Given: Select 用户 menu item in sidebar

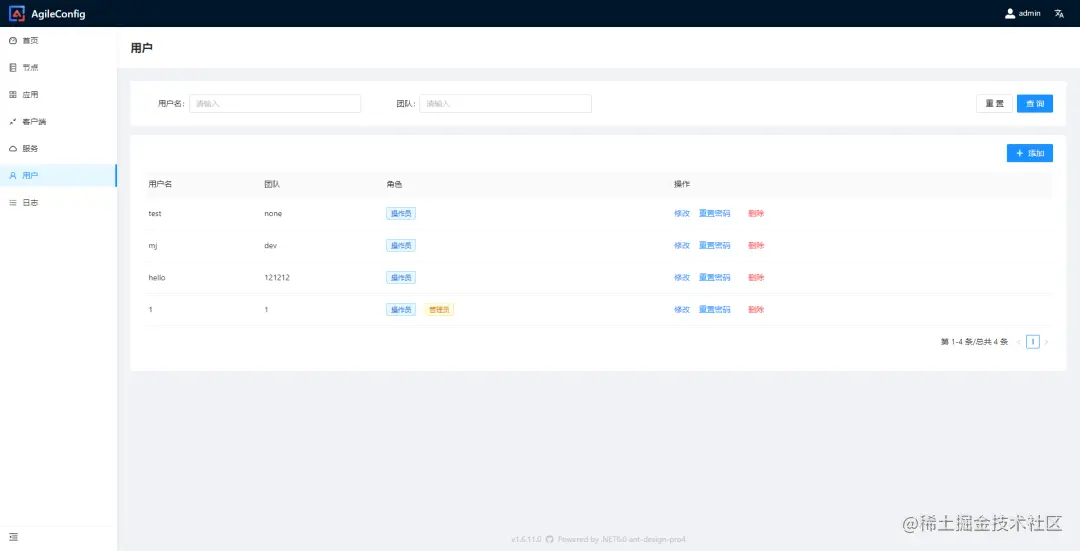Looking at the screenshot, I should click(59, 176).
